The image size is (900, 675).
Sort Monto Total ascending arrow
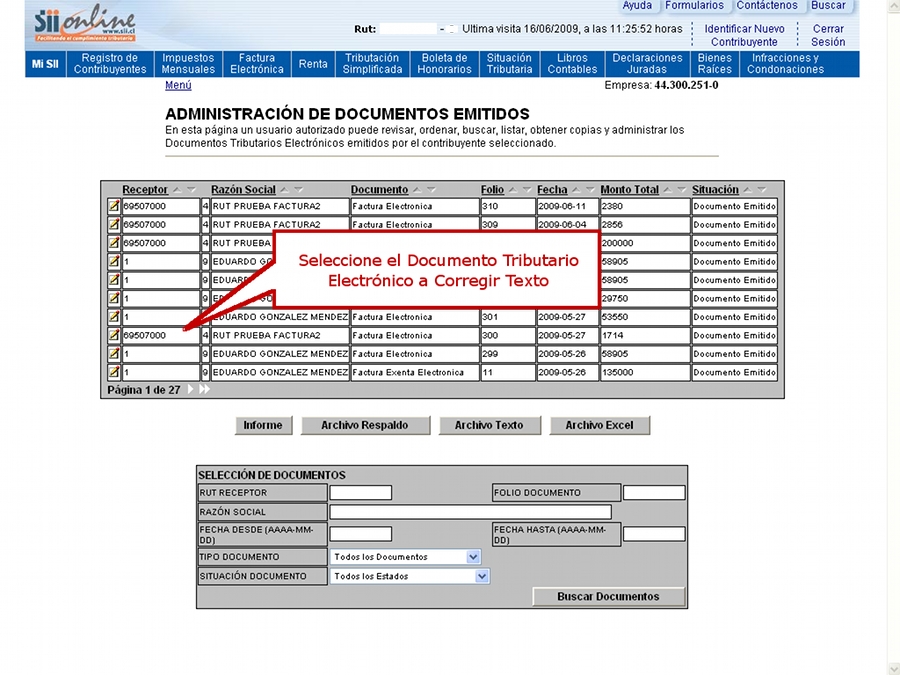pyautogui.click(x=668, y=189)
